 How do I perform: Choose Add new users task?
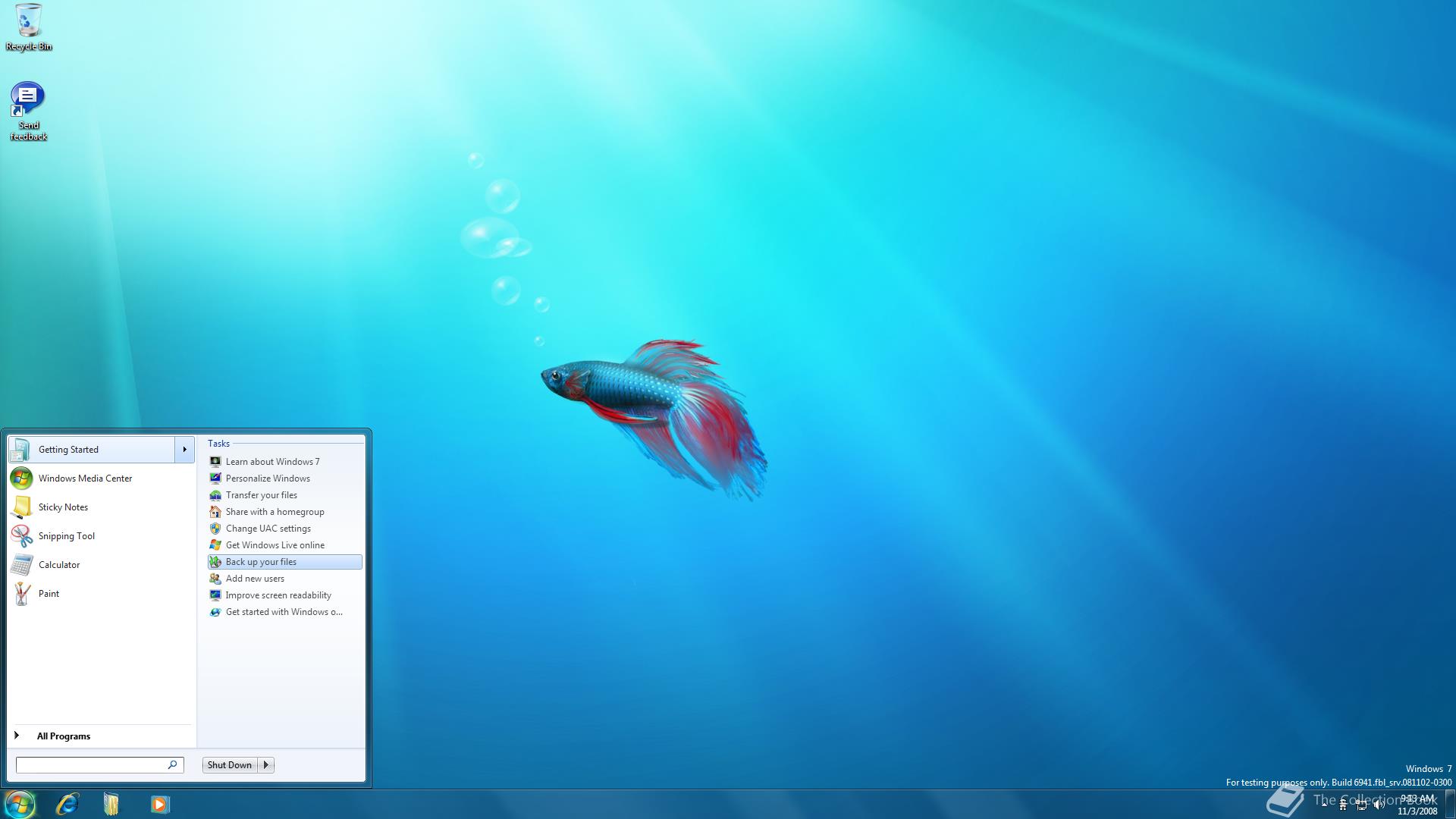[284, 579]
